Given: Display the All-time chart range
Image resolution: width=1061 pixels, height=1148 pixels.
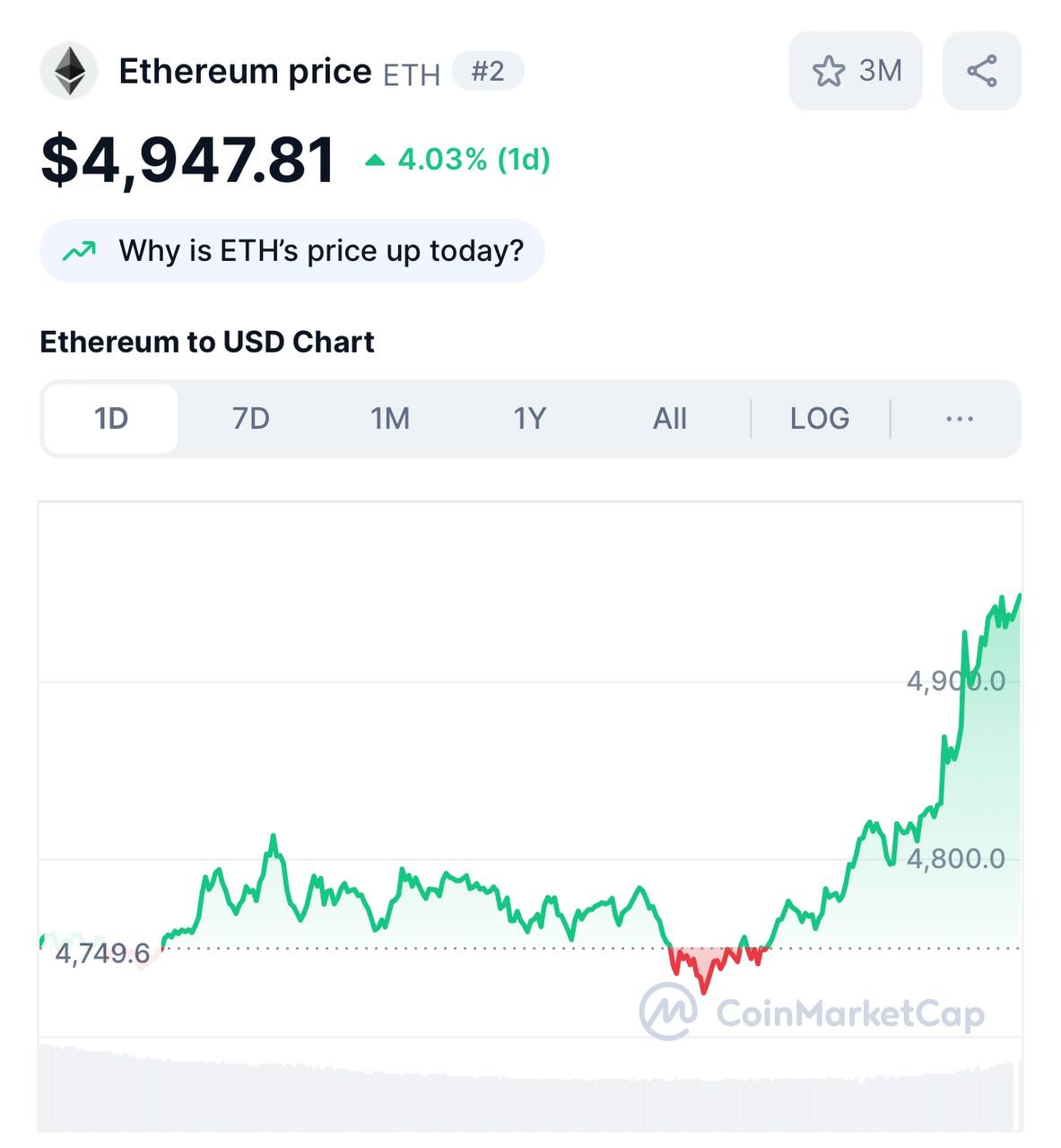Looking at the screenshot, I should click(669, 419).
